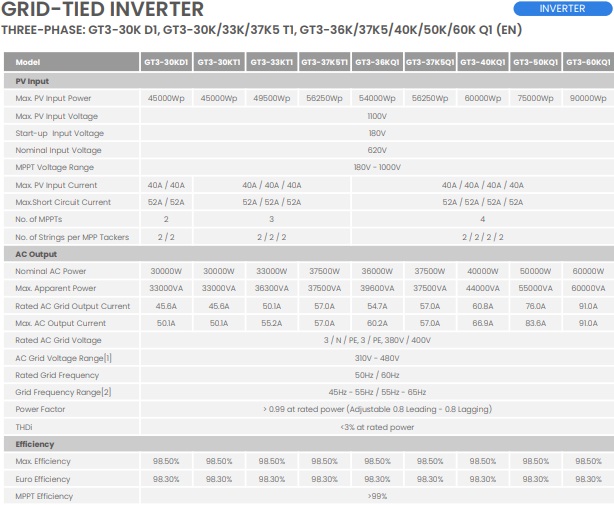The height and width of the screenshot is (505, 614).
Task: Select the GT3-33KT1 column header
Action: click(271, 62)
